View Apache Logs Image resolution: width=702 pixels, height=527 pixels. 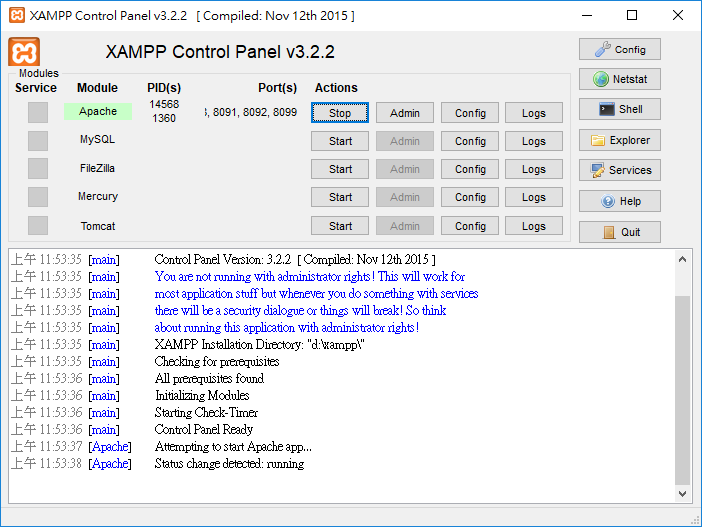[534, 113]
